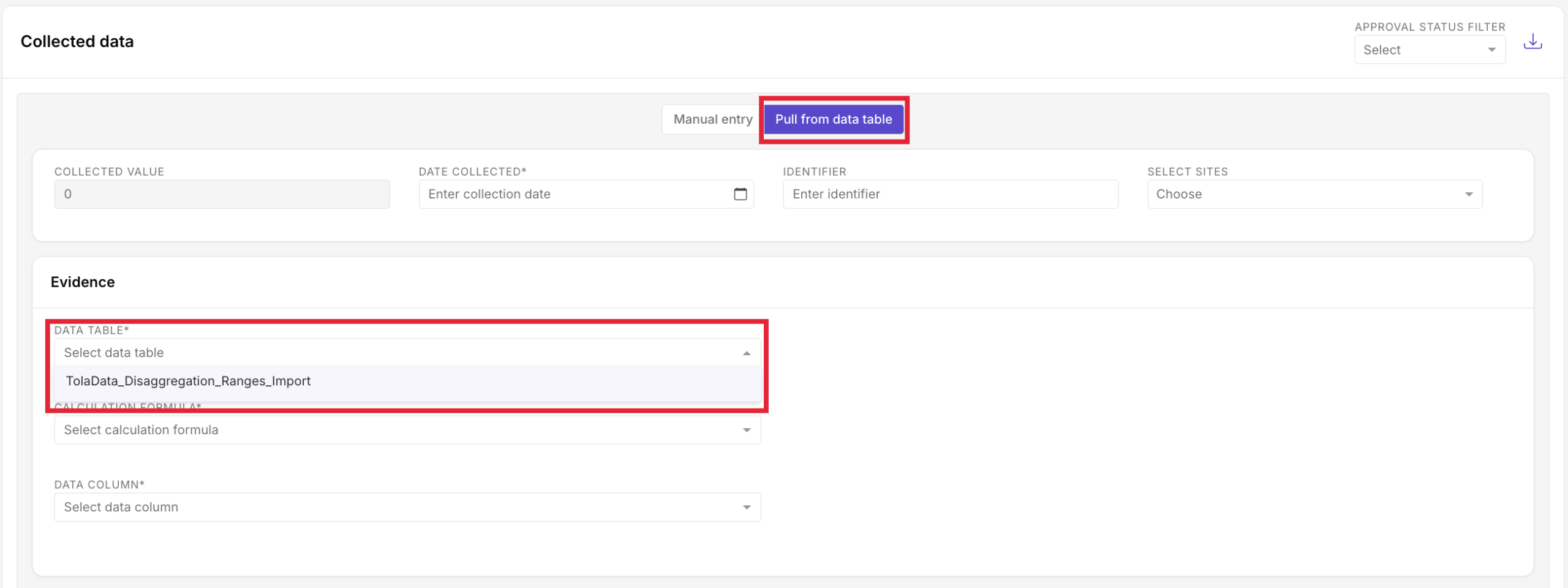Select Pull from data table mode
Screen dimensions: 1568x588
834,119
